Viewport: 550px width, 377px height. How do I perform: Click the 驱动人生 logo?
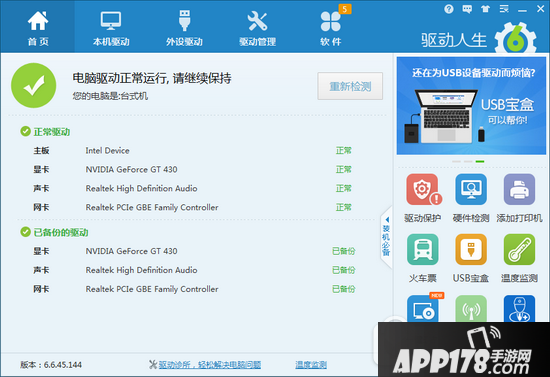[479, 39]
